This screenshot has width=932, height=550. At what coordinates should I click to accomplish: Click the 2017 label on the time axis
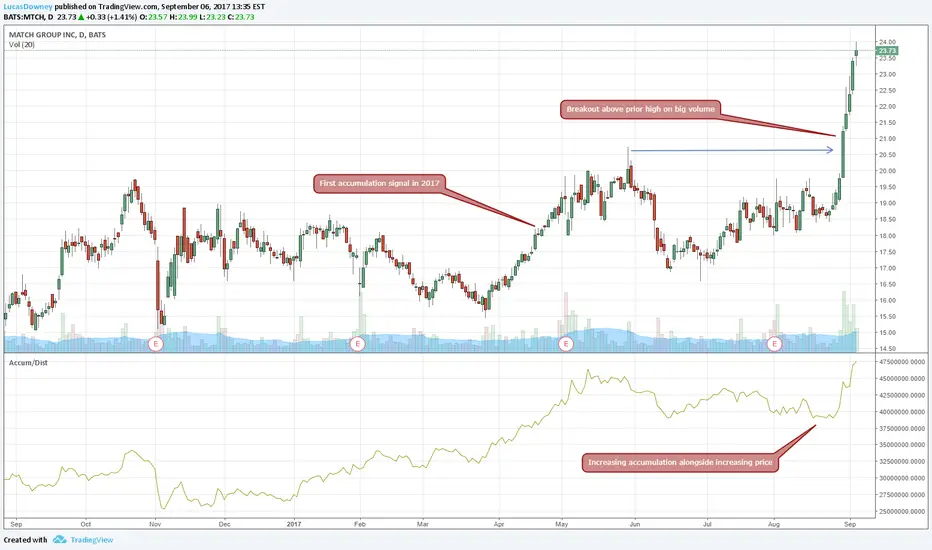click(294, 524)
